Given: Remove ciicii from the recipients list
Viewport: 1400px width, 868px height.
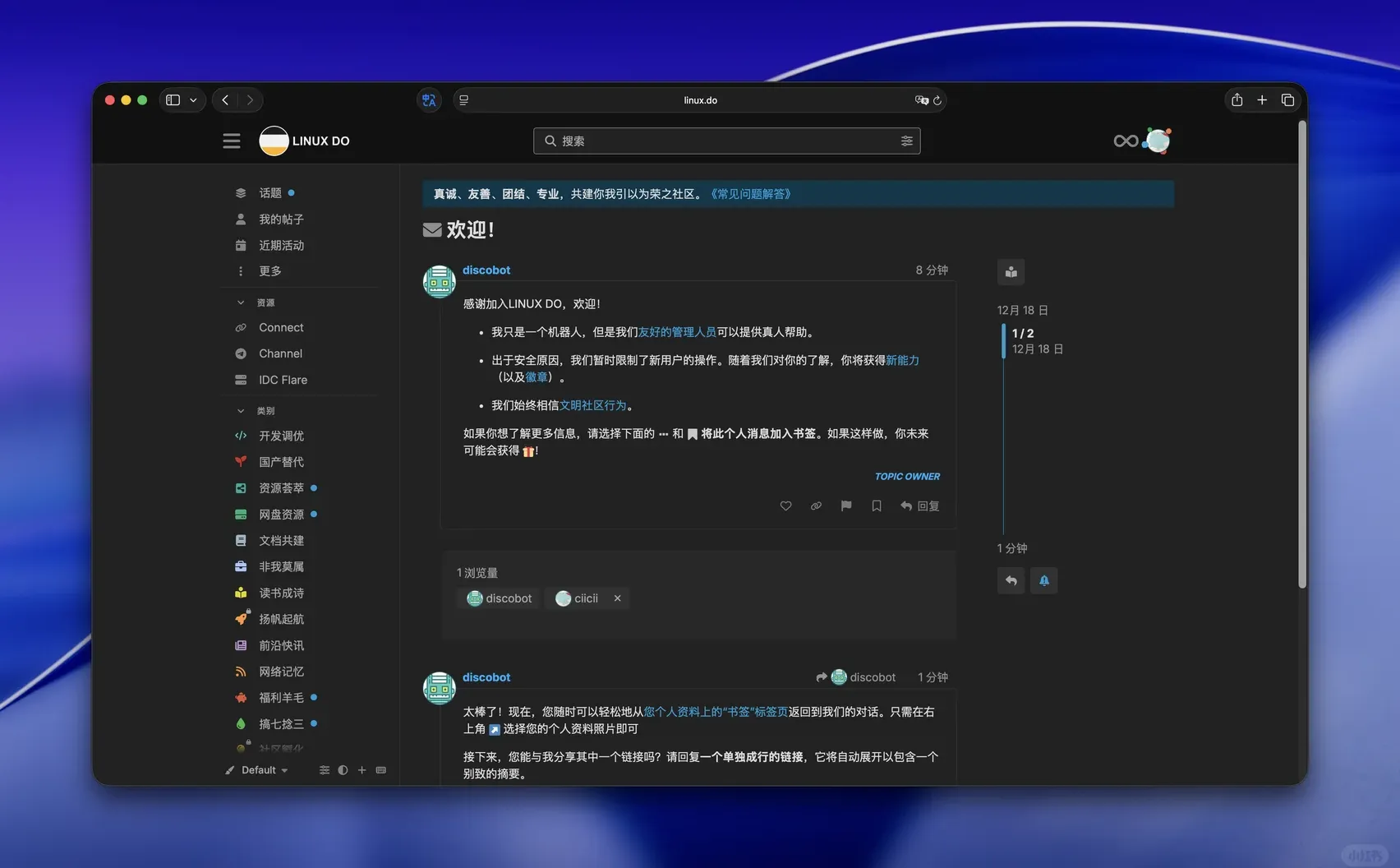Looking at the screenshot, I should (617, 598).
